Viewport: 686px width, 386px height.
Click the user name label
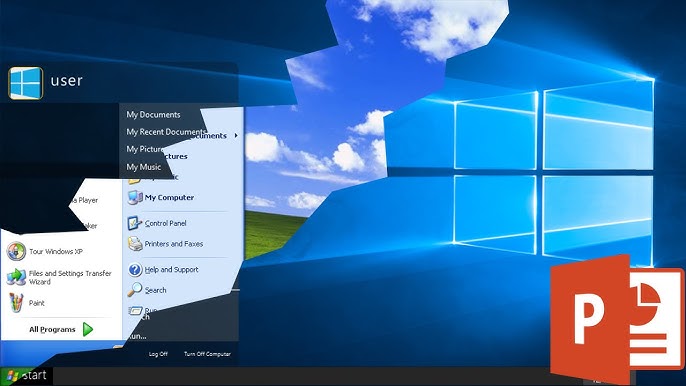point(66,81)
